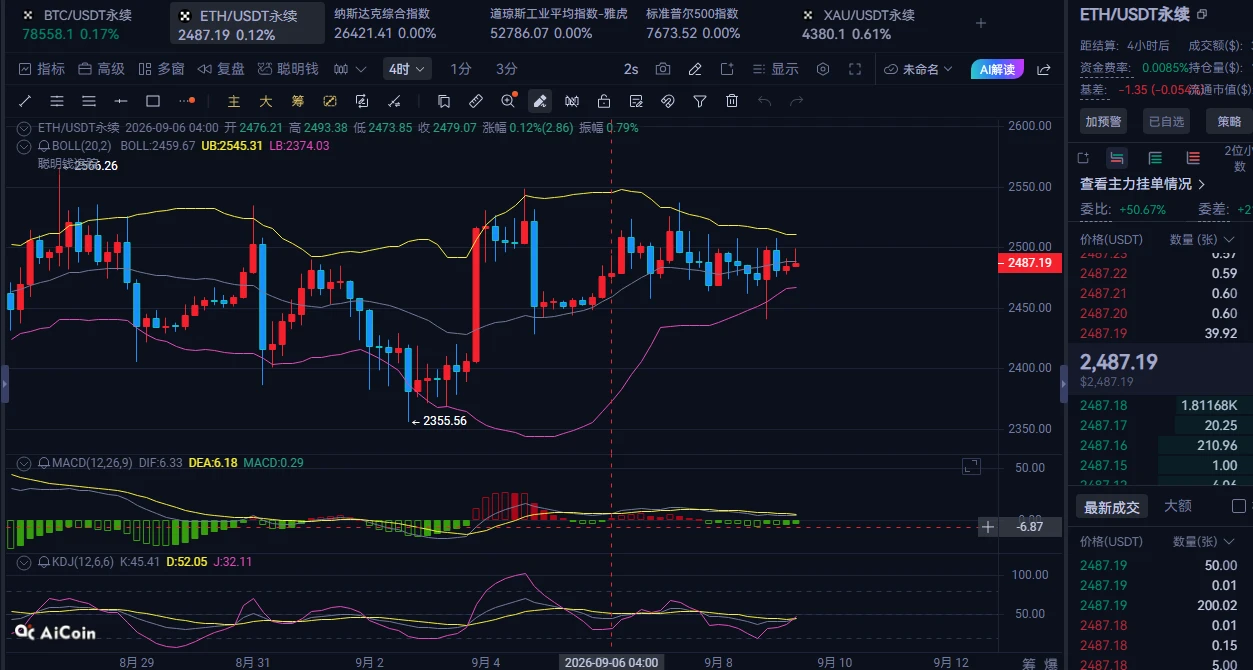The height and width of the screenshot is (670, 1253).
Task: Toggle the 显示 display options
Action: pos(775,69)
